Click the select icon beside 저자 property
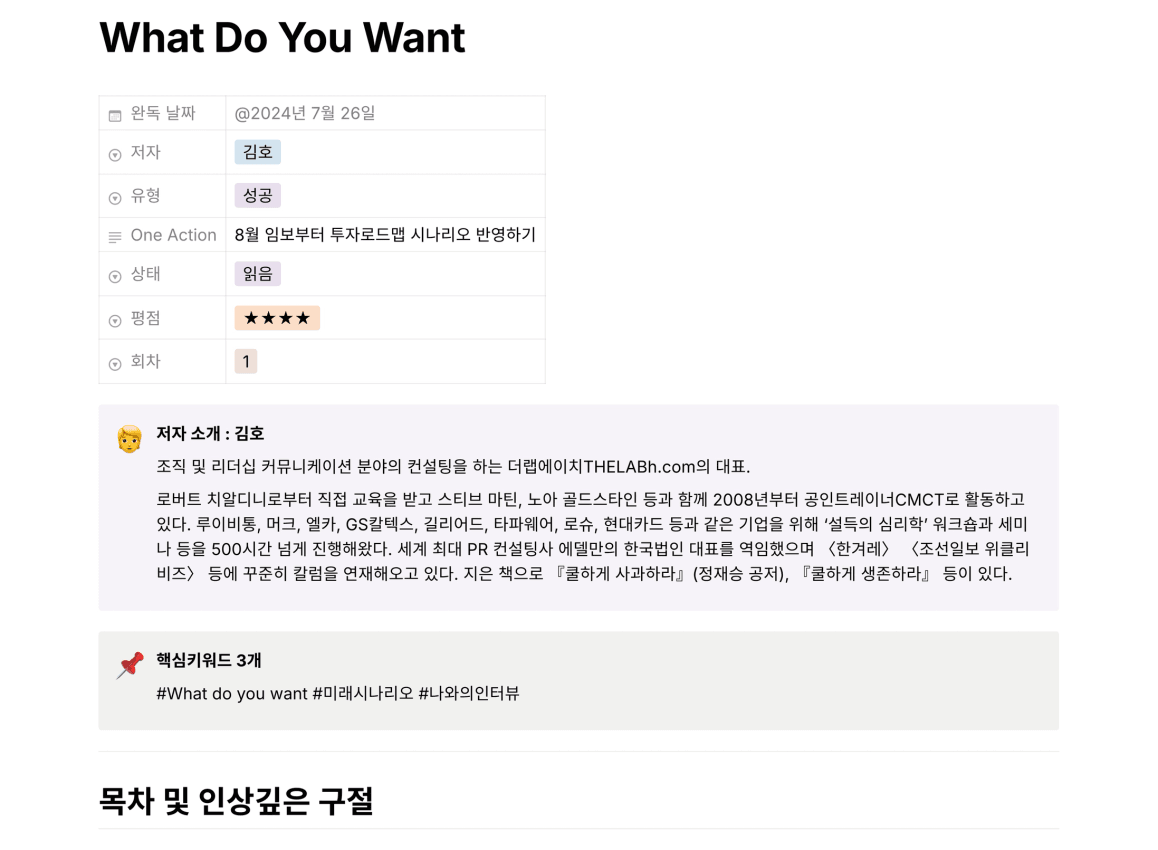Viewport: 1158px width, 850px height. point(114,155)
